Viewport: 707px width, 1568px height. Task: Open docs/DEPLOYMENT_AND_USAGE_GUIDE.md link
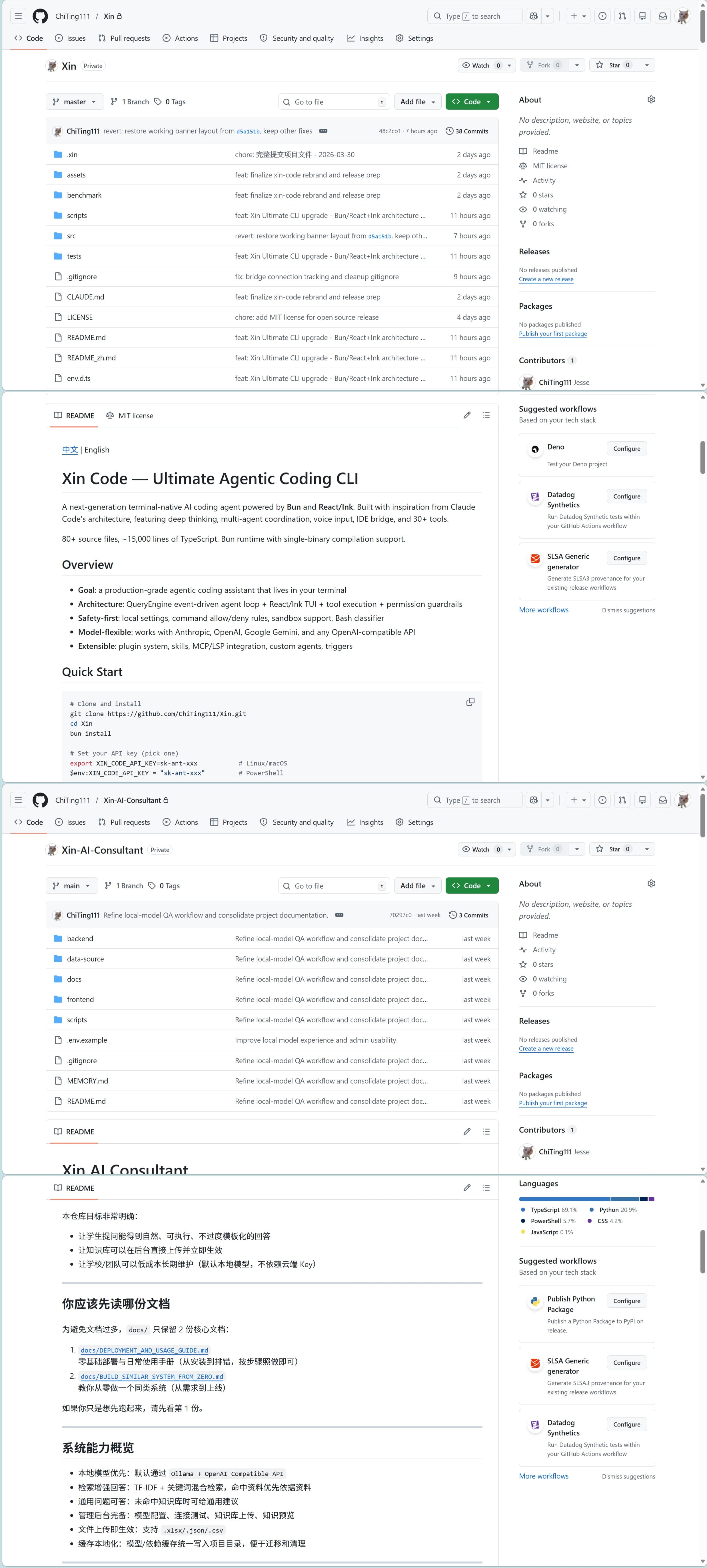pyautogui.click(x=144, y=1350)
